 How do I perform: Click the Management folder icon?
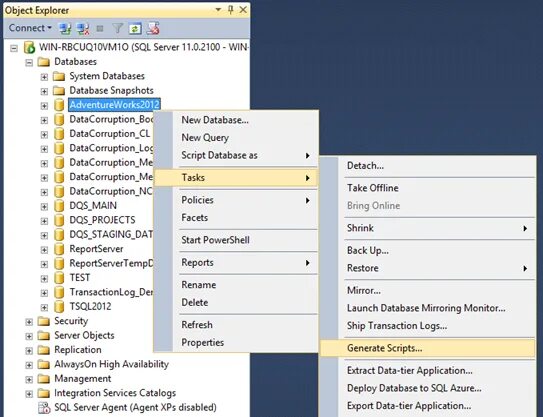point(44,379)
